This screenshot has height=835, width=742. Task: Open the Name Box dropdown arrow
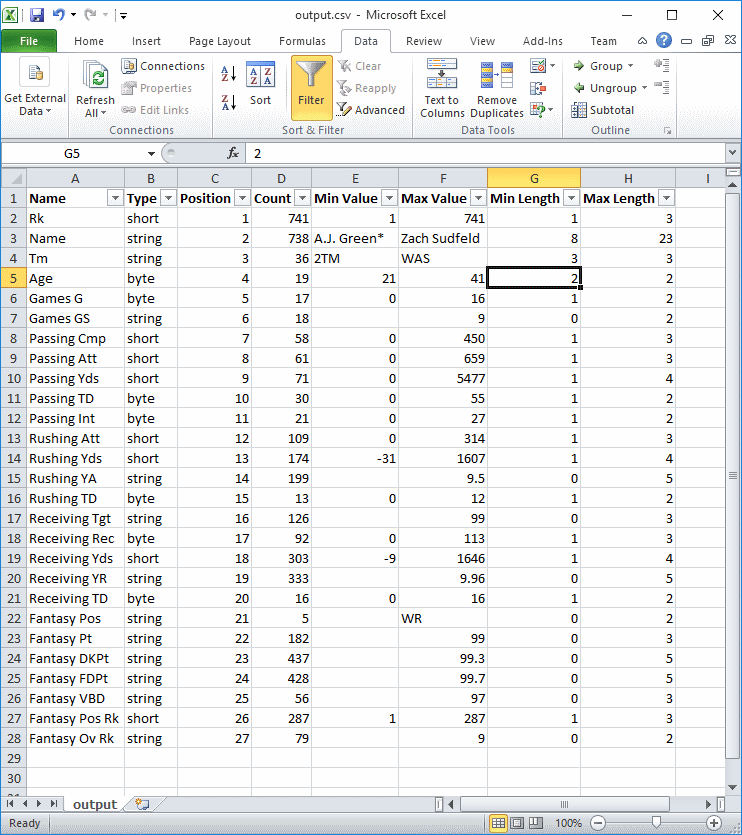151,154
